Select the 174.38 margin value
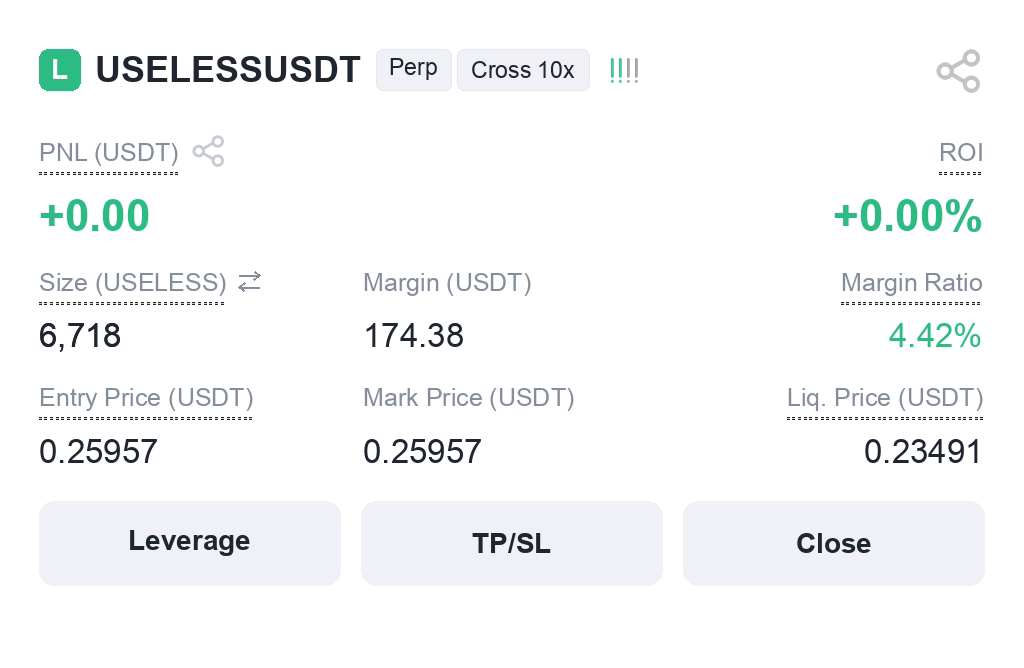Viewport: 1024px width, 668px height. tap(413, 336)
